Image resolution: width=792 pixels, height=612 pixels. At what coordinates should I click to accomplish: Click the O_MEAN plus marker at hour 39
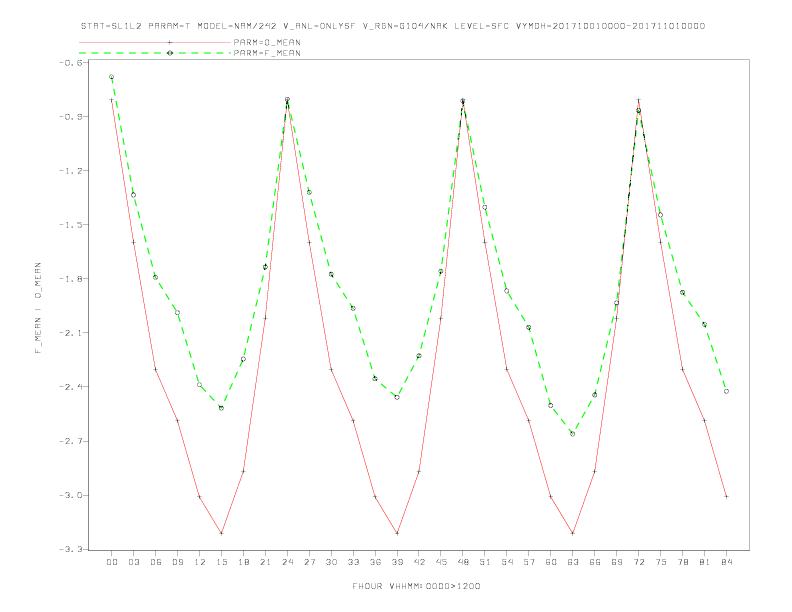pyautogui.click(x=397, y=533)
